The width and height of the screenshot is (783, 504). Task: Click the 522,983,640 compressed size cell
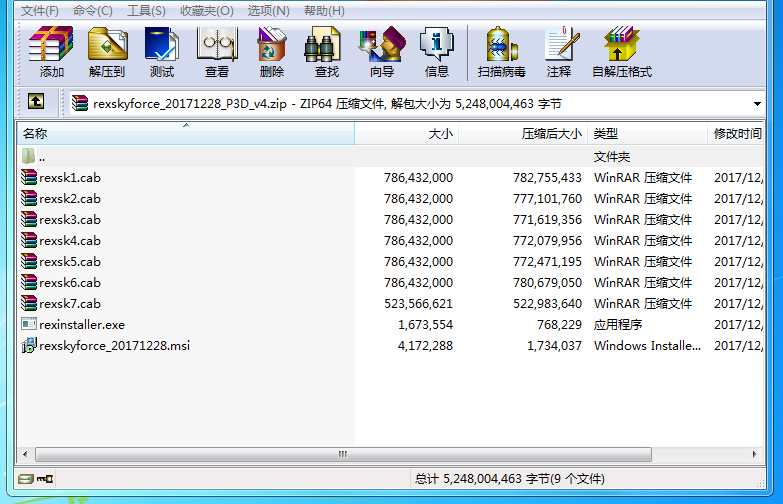point(547,303)
